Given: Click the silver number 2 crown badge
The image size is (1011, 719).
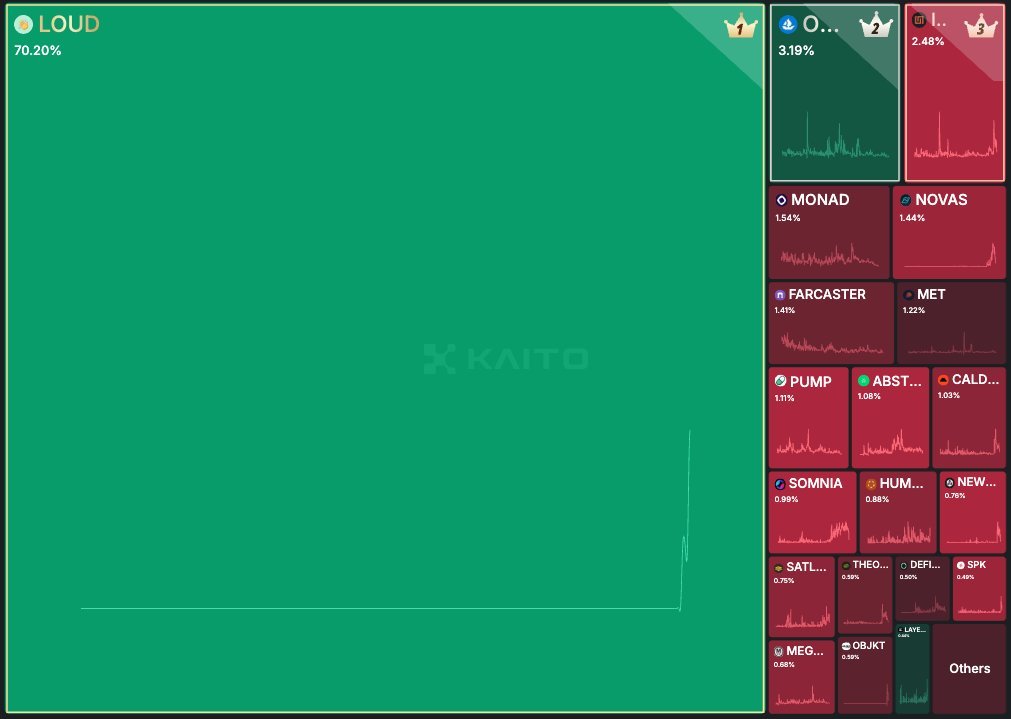Looking at the screenshot, I should pos(876,26).
